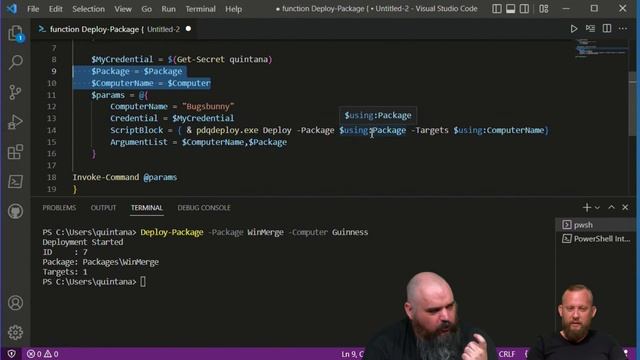Open the Selection menu
The width and height of the screenshot is (640, 360).
[x=88, y=9]
